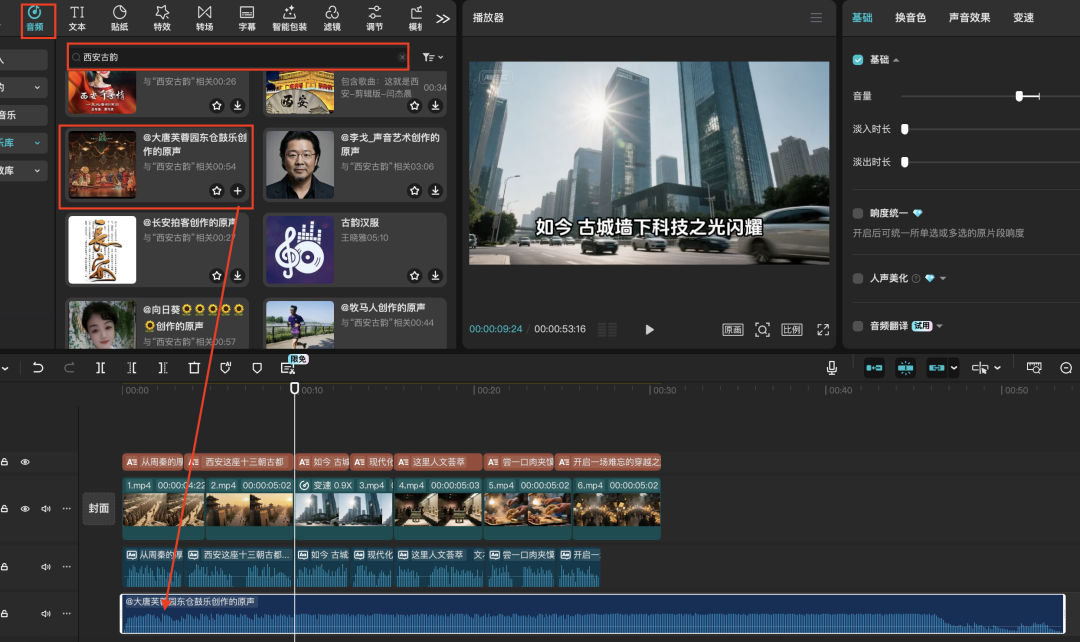The height and width of the screenshot is (642, 1080).
Task: Open the 转场 (transitions) panel icon
Action: click(204, 17)
